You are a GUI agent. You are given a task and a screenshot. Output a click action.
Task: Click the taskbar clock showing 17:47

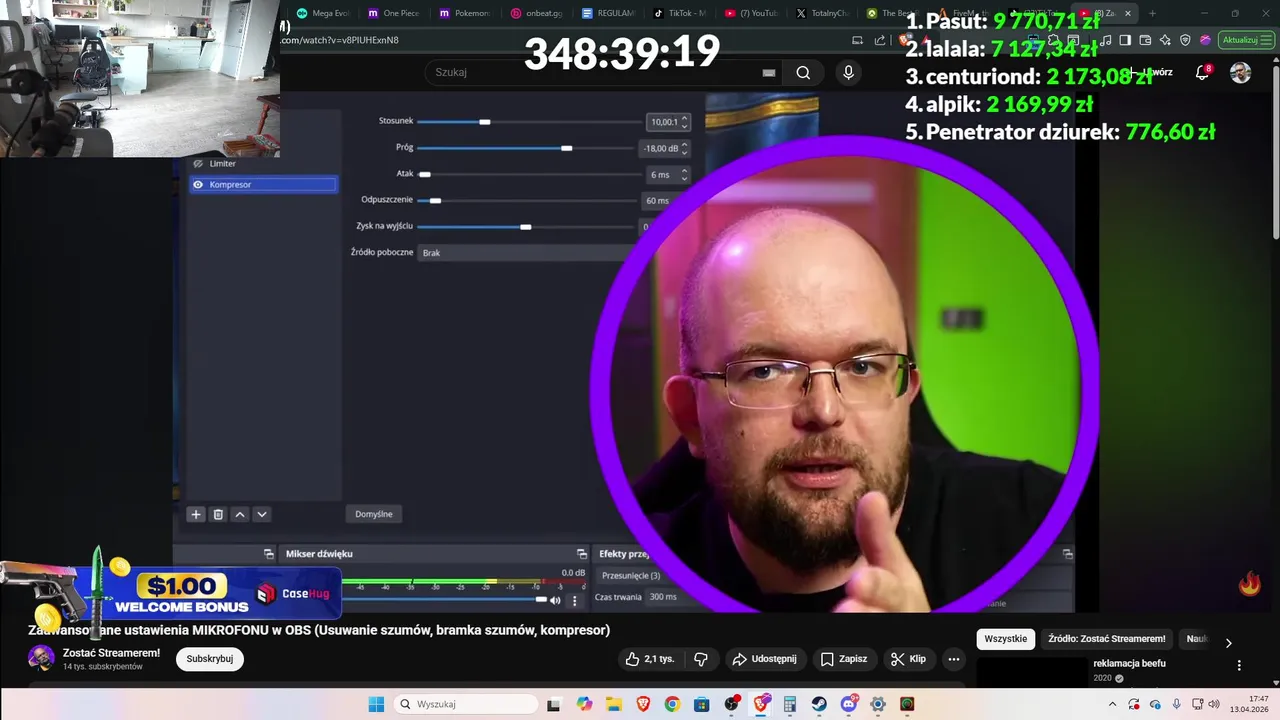[1251, 704]
